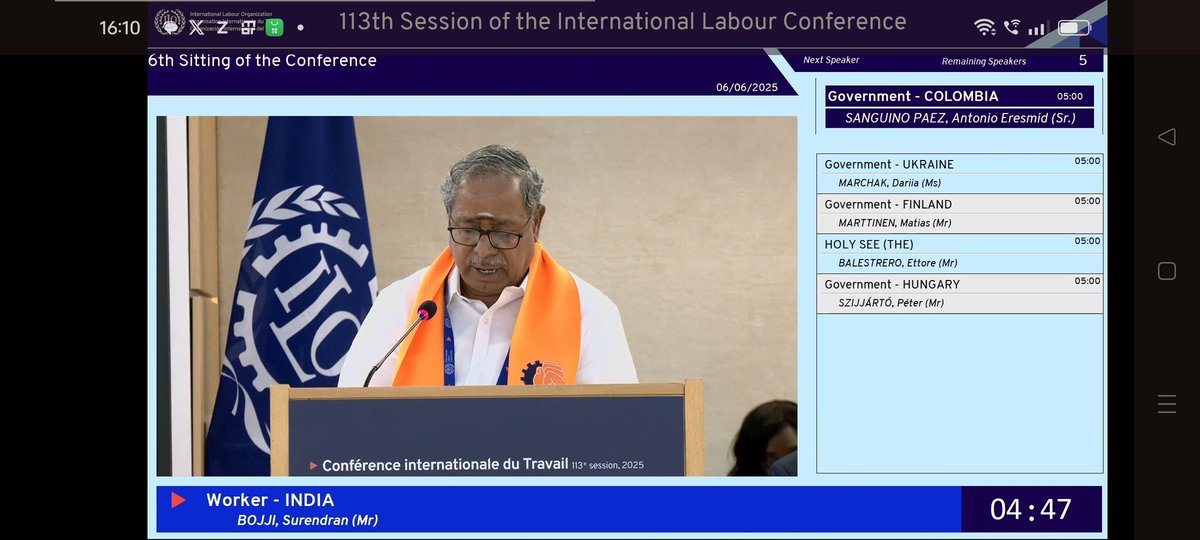The width and height of the screenshot is (1200, 540).
Task: Tap the grid-shaped notification icon
Action: [249, 27]
